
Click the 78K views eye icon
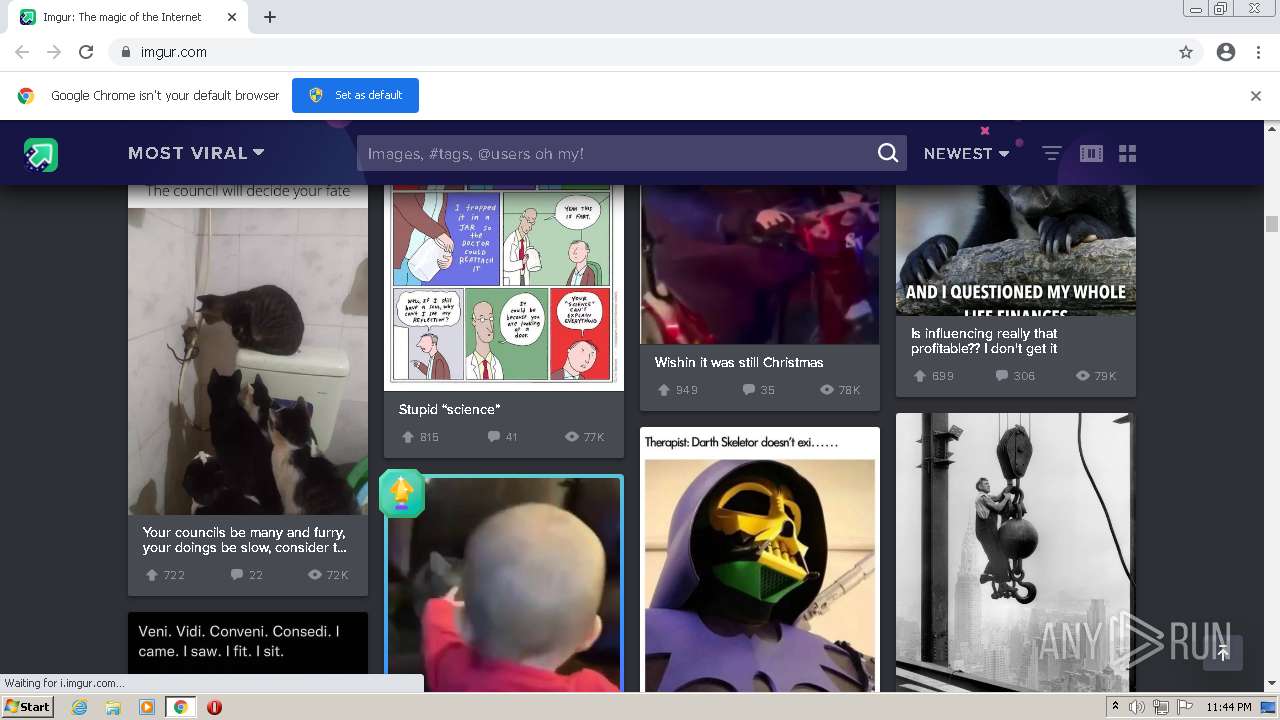coord(827,390)
